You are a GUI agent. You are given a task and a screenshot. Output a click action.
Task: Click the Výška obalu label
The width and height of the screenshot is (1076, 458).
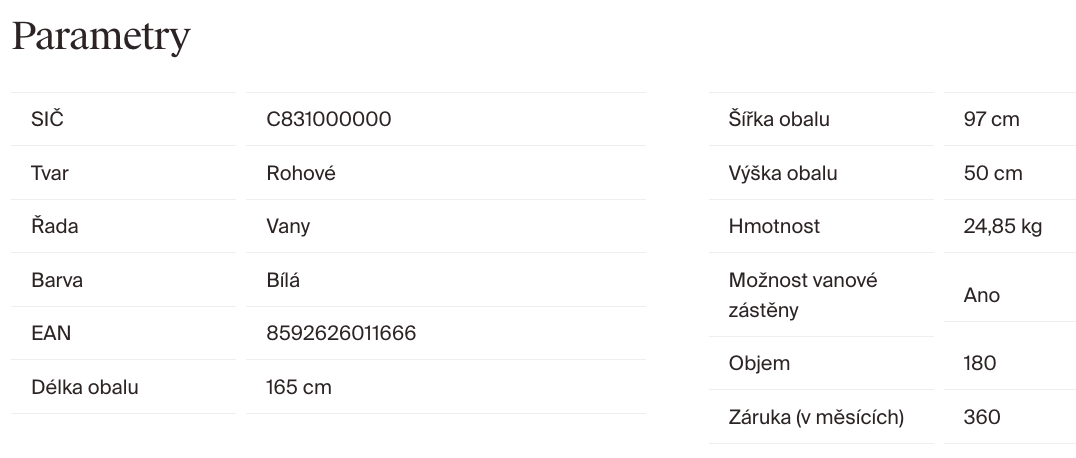click(783, 173)
